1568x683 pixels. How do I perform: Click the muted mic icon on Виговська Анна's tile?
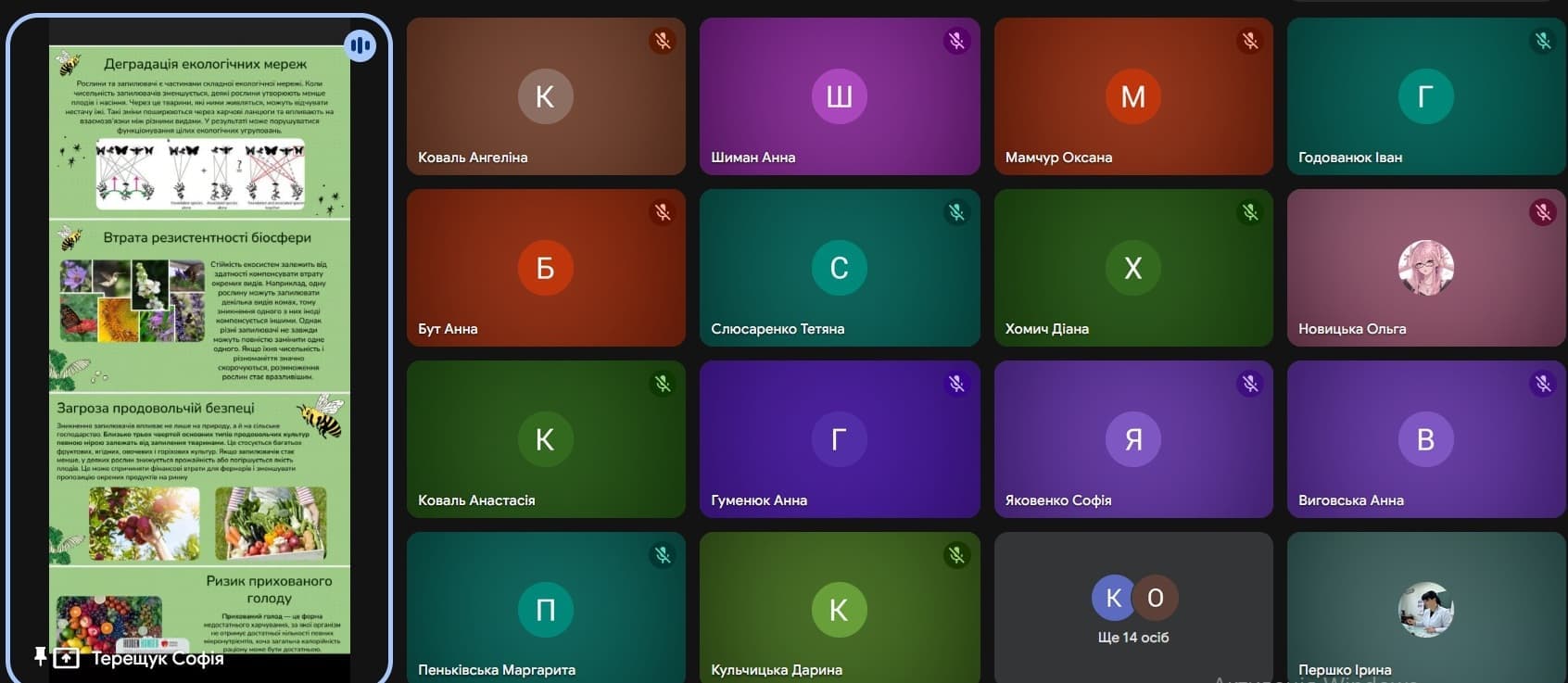click(x=1543, y=384)
